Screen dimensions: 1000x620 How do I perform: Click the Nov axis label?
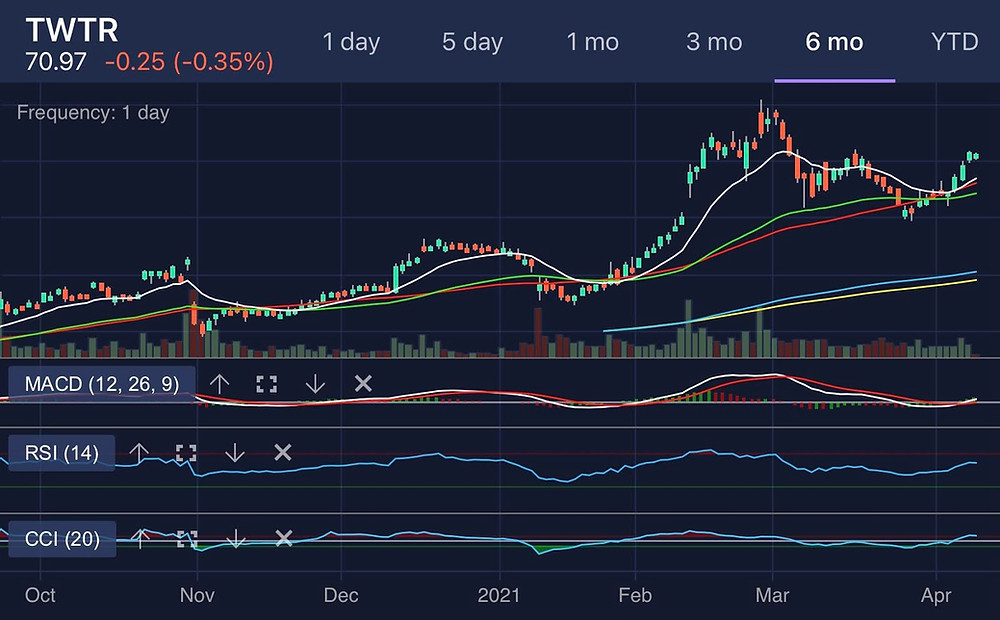coord(197,595)
